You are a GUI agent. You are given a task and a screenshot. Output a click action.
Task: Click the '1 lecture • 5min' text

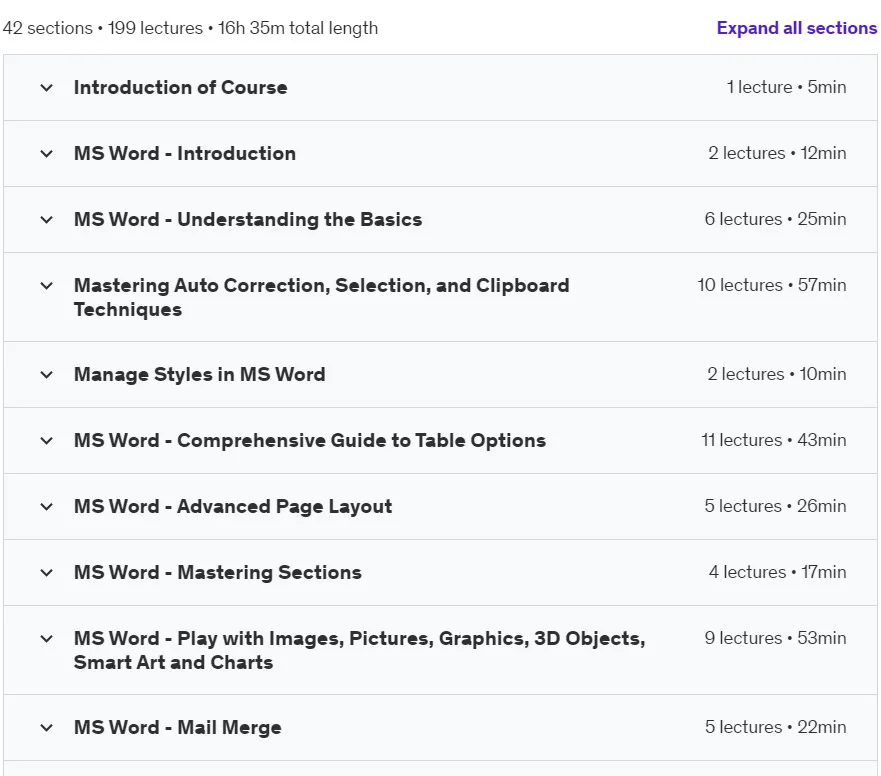pyautogui.click(x=786, y=87)
